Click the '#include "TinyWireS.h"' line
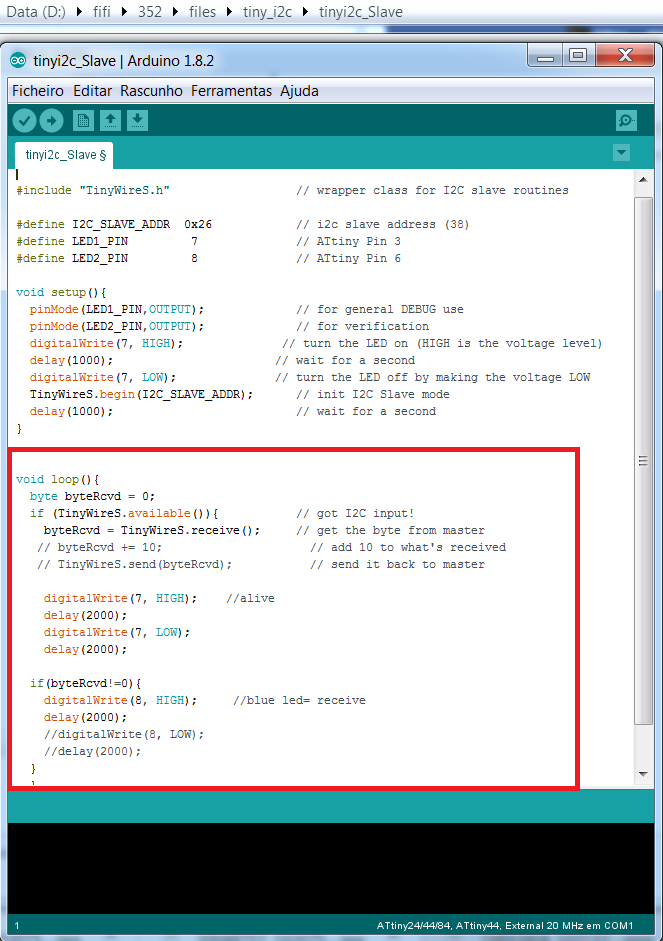The width and height of the screenshot is (663, 941). 93,190
